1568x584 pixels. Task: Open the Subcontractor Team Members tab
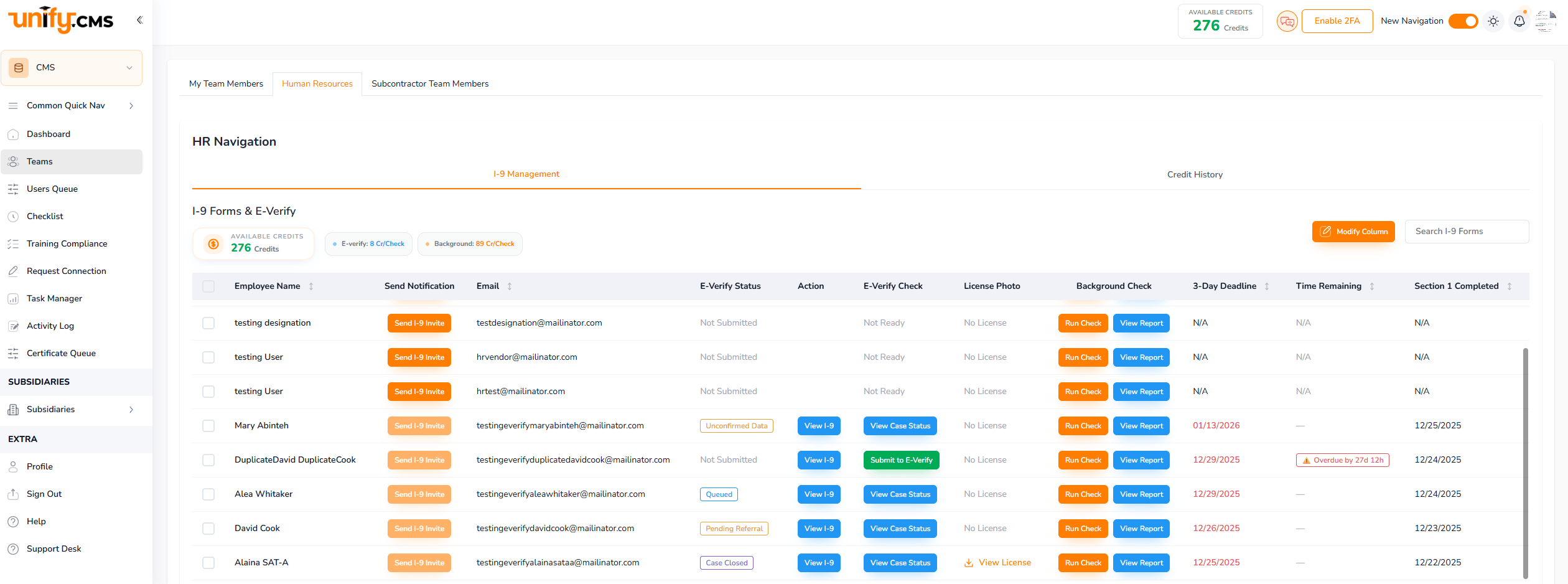(x=429, y=83)
